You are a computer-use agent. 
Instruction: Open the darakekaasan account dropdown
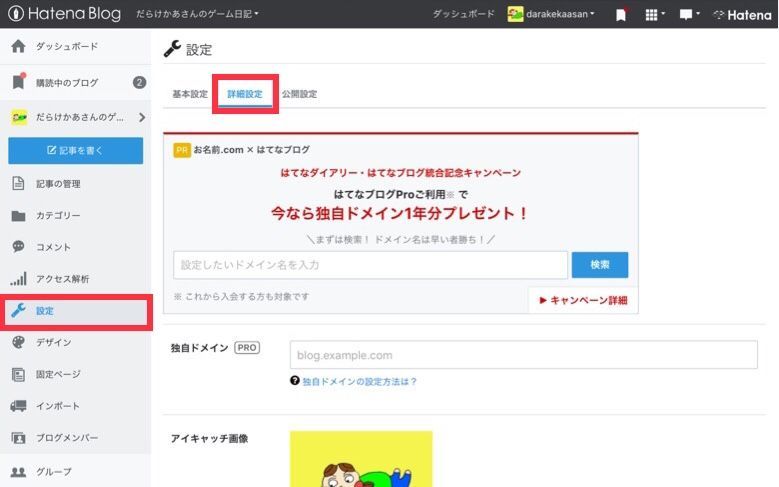coord(560,14)
